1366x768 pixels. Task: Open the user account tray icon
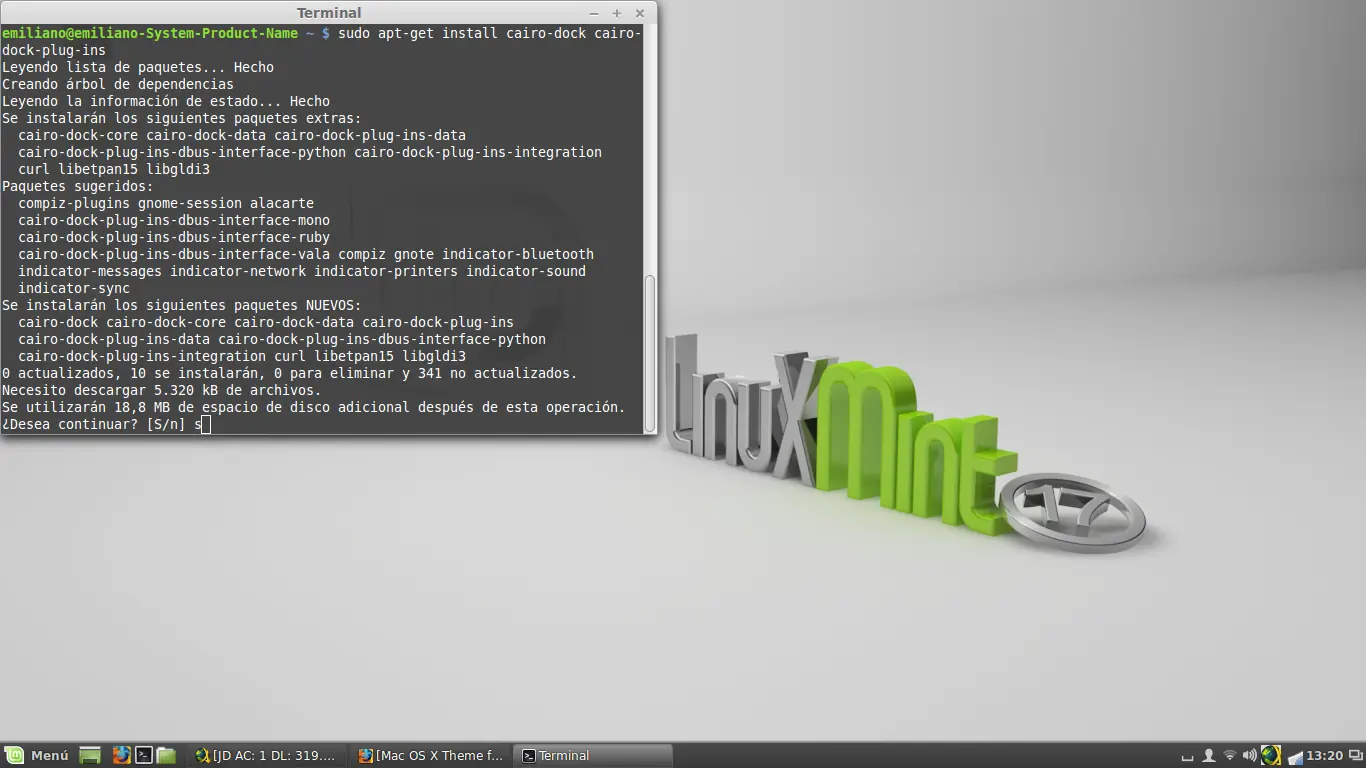click(x=1209, y=756)
